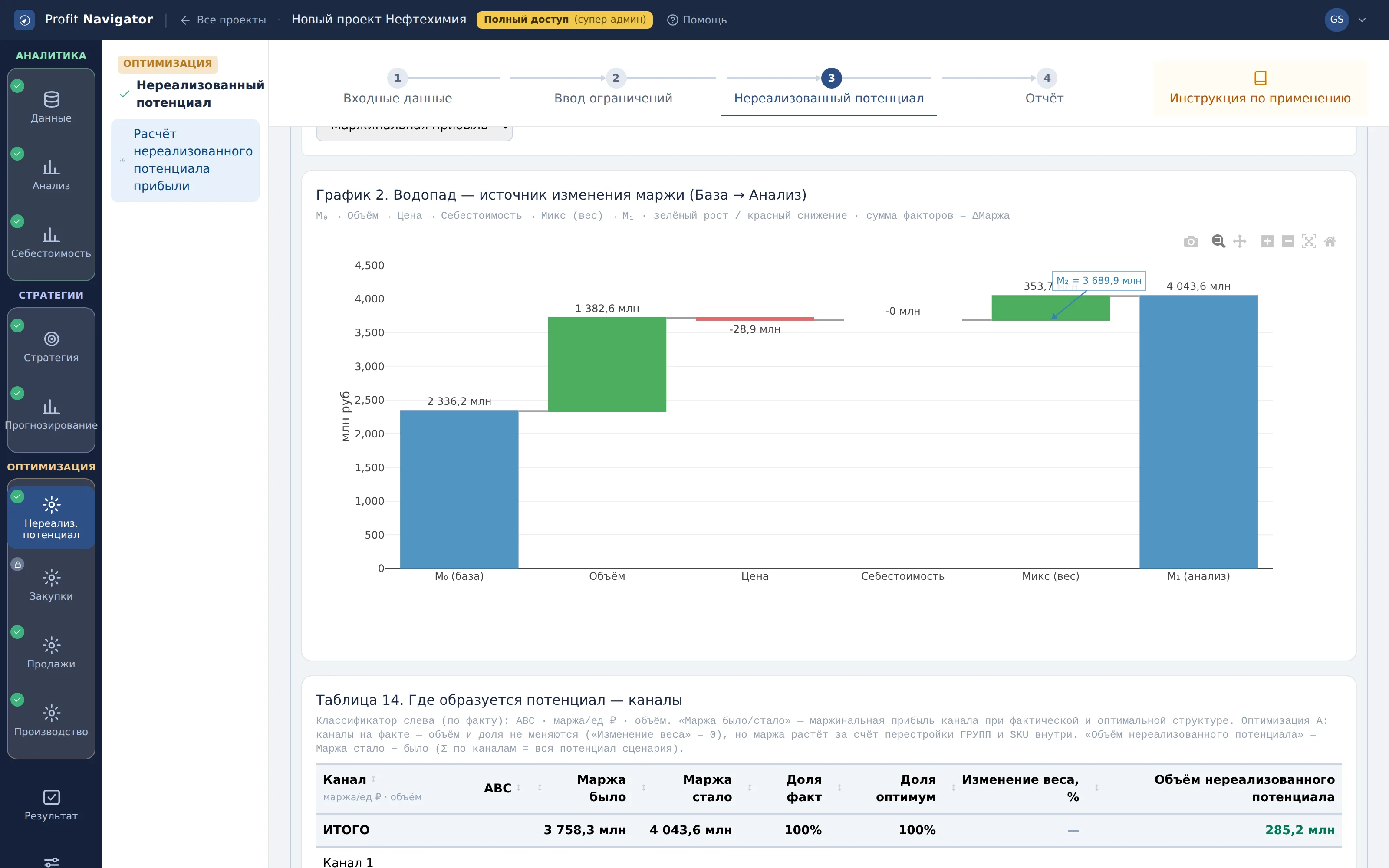
Task: Click the Полный доступ access badge
Action: click(x=565, y=20)
